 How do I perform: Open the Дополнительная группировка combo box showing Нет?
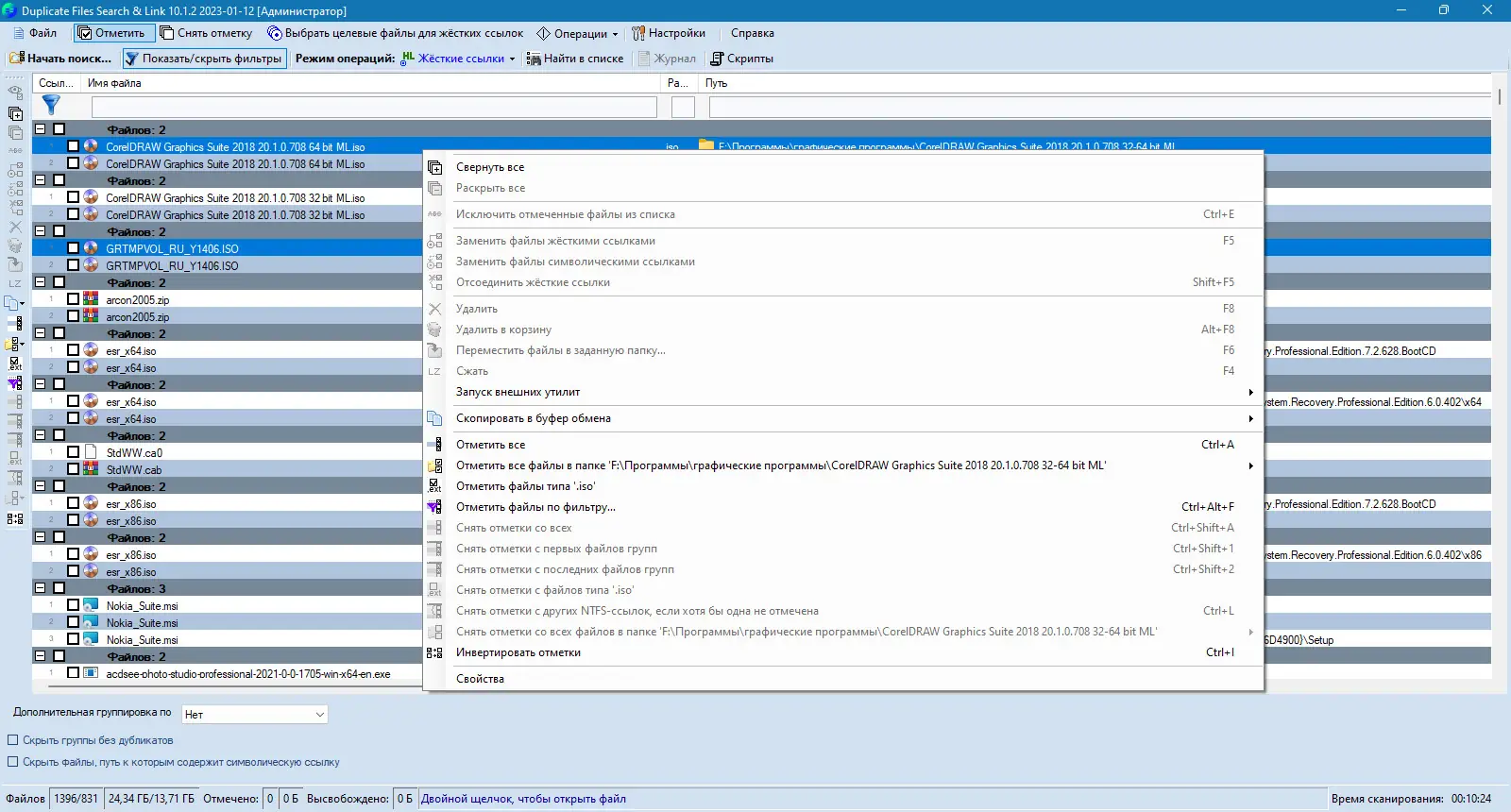(254, 715)
